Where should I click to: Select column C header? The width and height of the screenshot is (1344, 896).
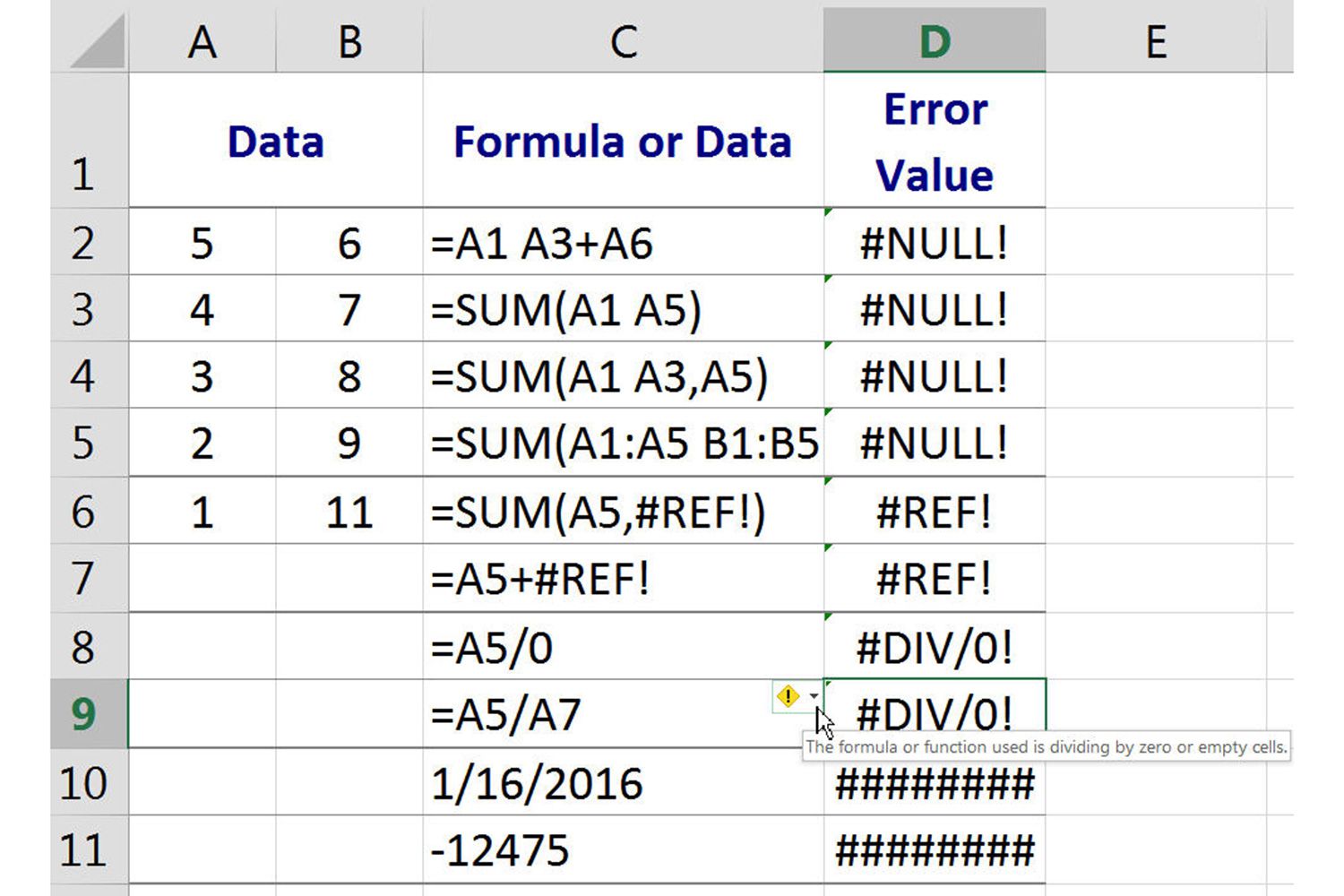624,41
